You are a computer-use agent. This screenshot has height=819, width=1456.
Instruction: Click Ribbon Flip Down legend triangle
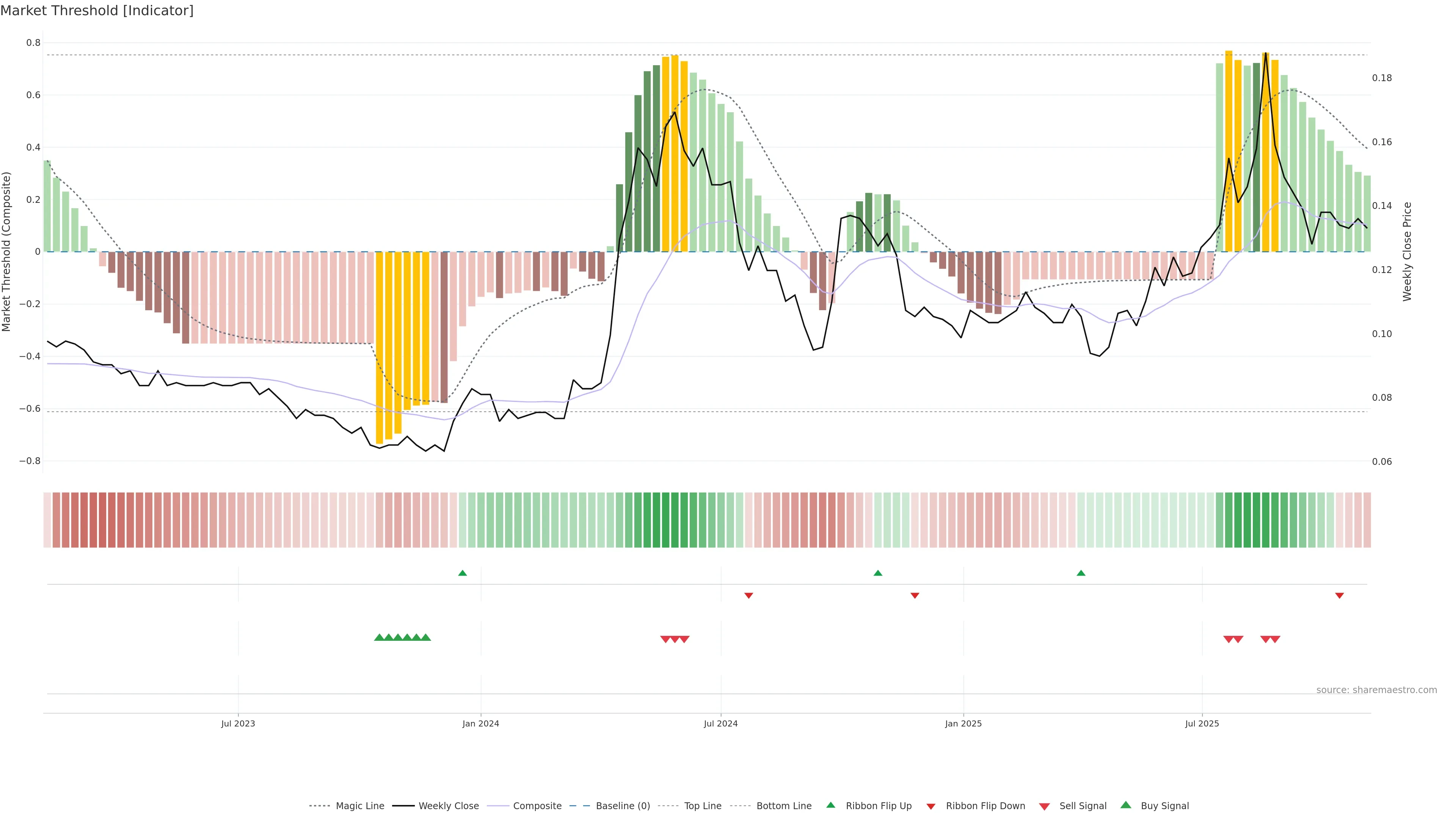(931, 806)
